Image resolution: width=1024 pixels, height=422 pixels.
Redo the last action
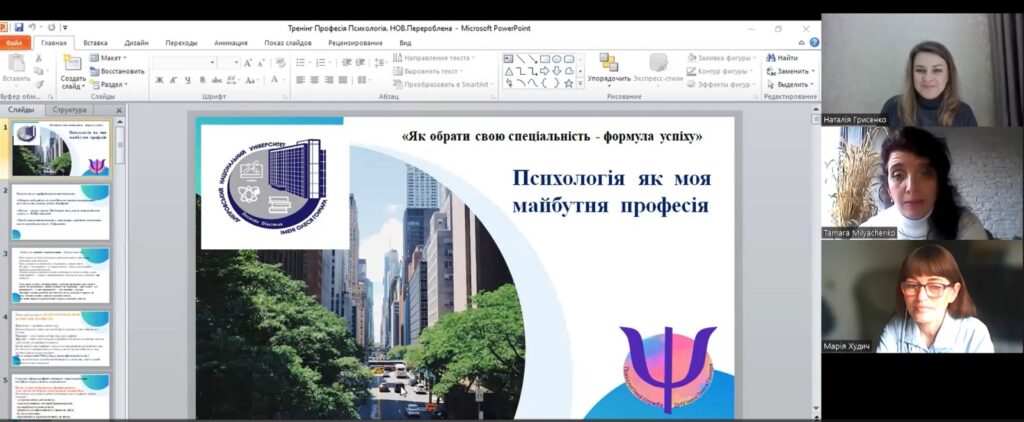(52, 28)
